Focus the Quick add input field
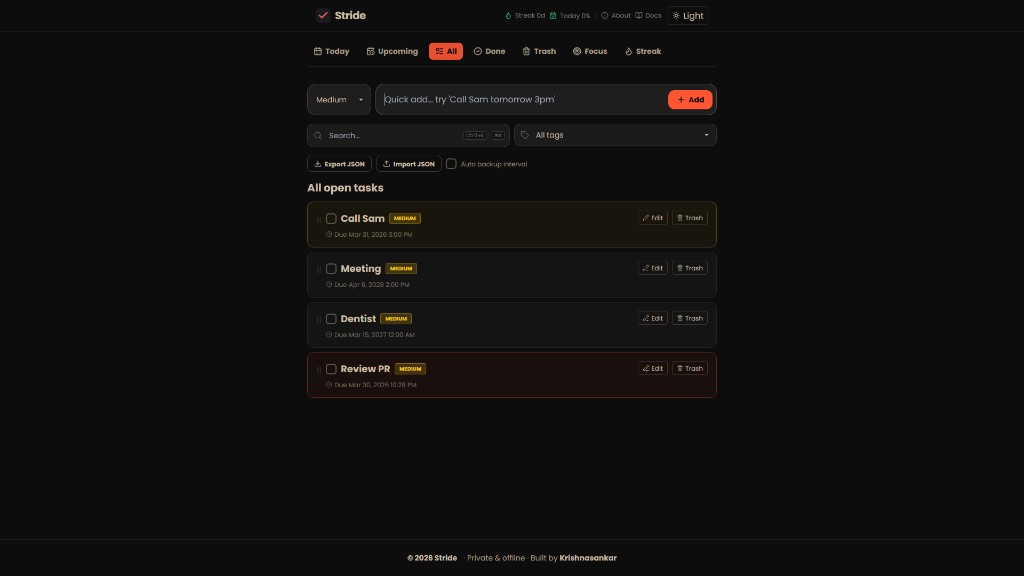The image size is (1024, 576). click(520, 100)
